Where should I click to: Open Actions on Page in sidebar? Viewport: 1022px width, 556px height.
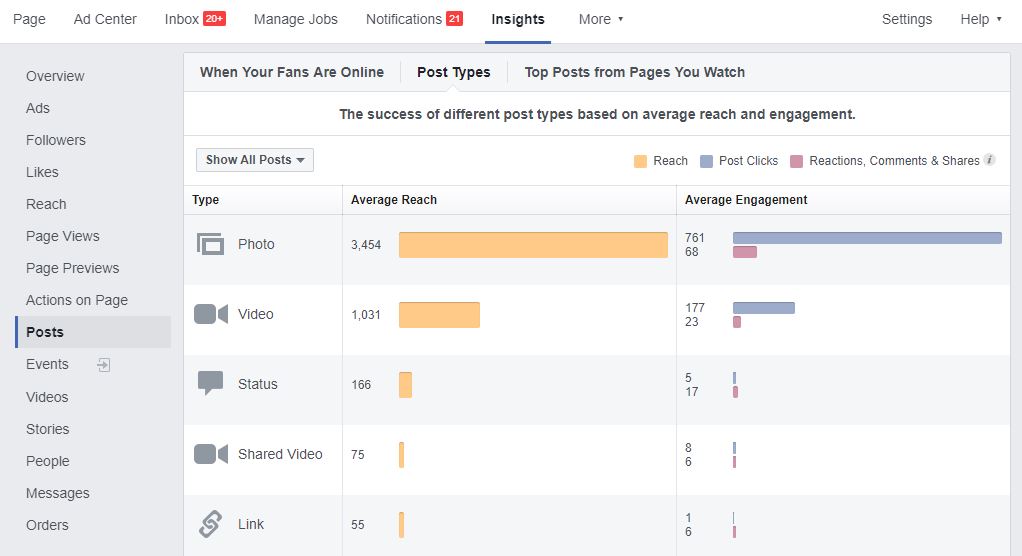77,300
